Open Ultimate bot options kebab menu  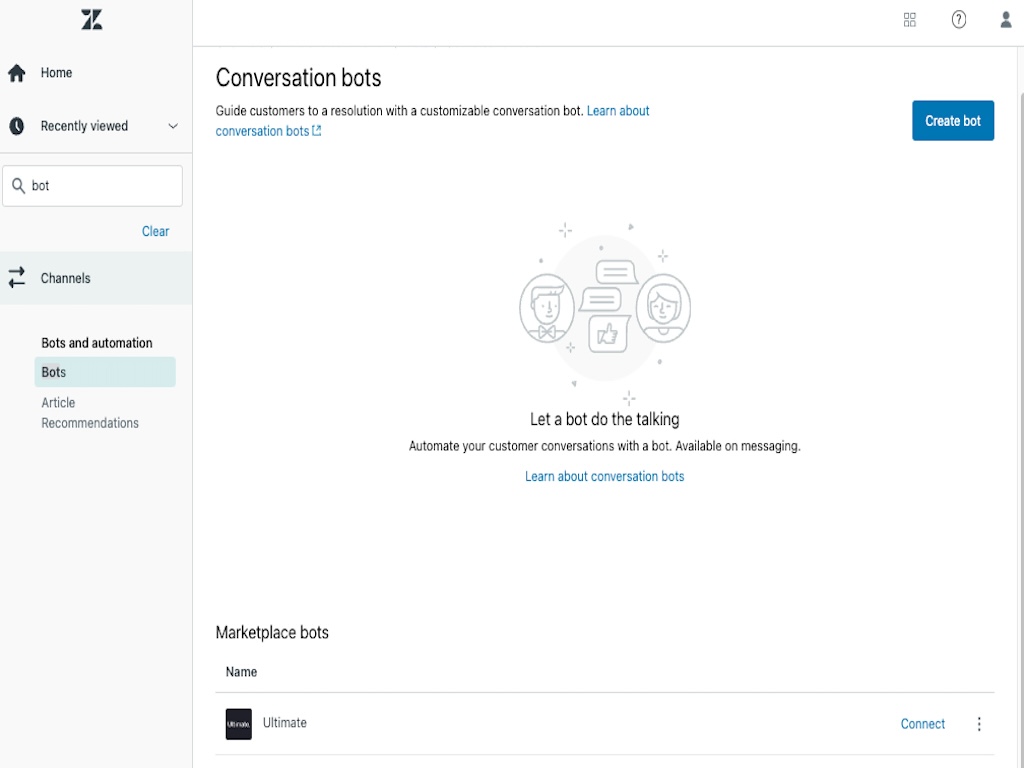tap(979, 724)
